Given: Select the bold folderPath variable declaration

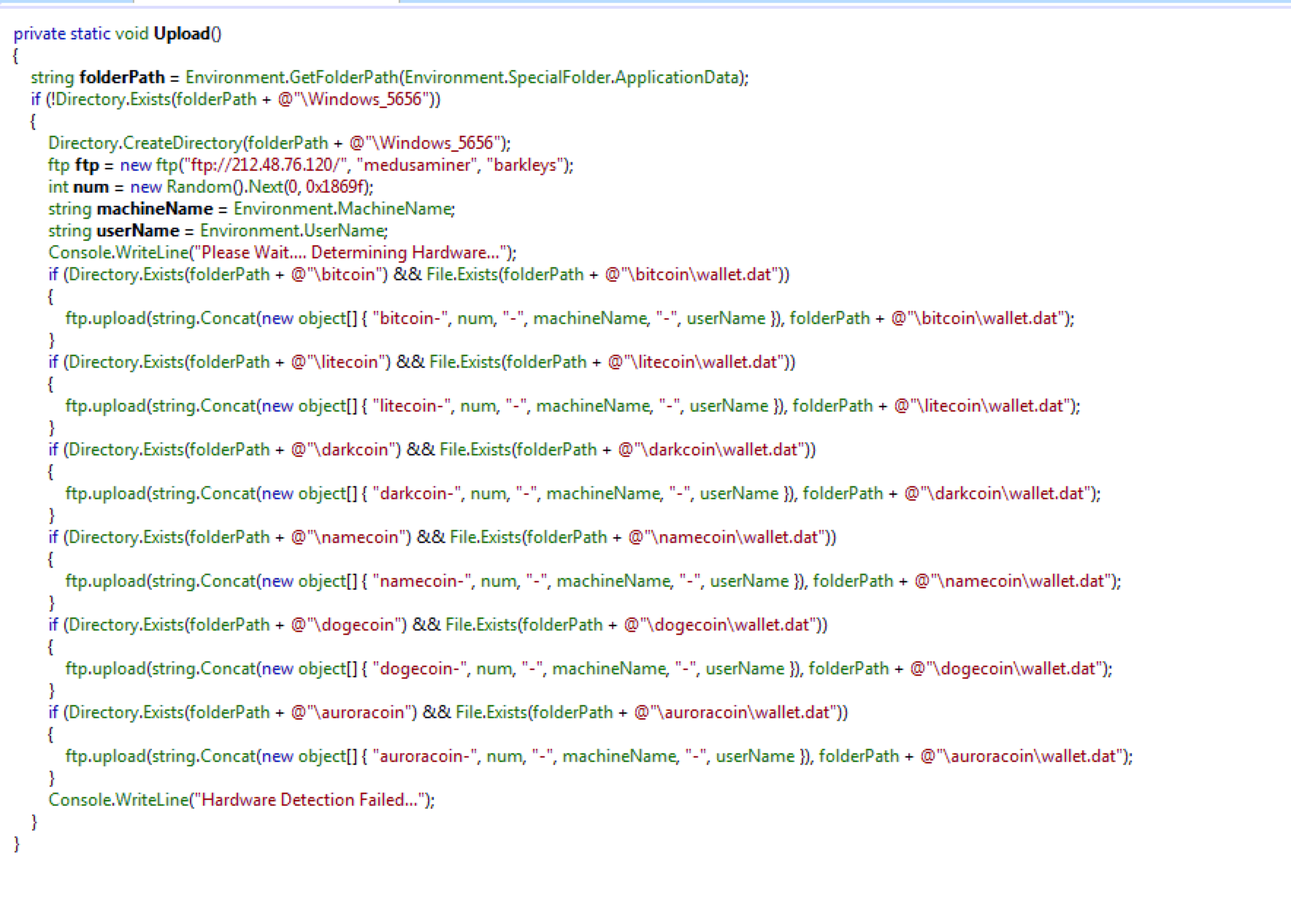Looking at the screenshot, I should 122,77.
